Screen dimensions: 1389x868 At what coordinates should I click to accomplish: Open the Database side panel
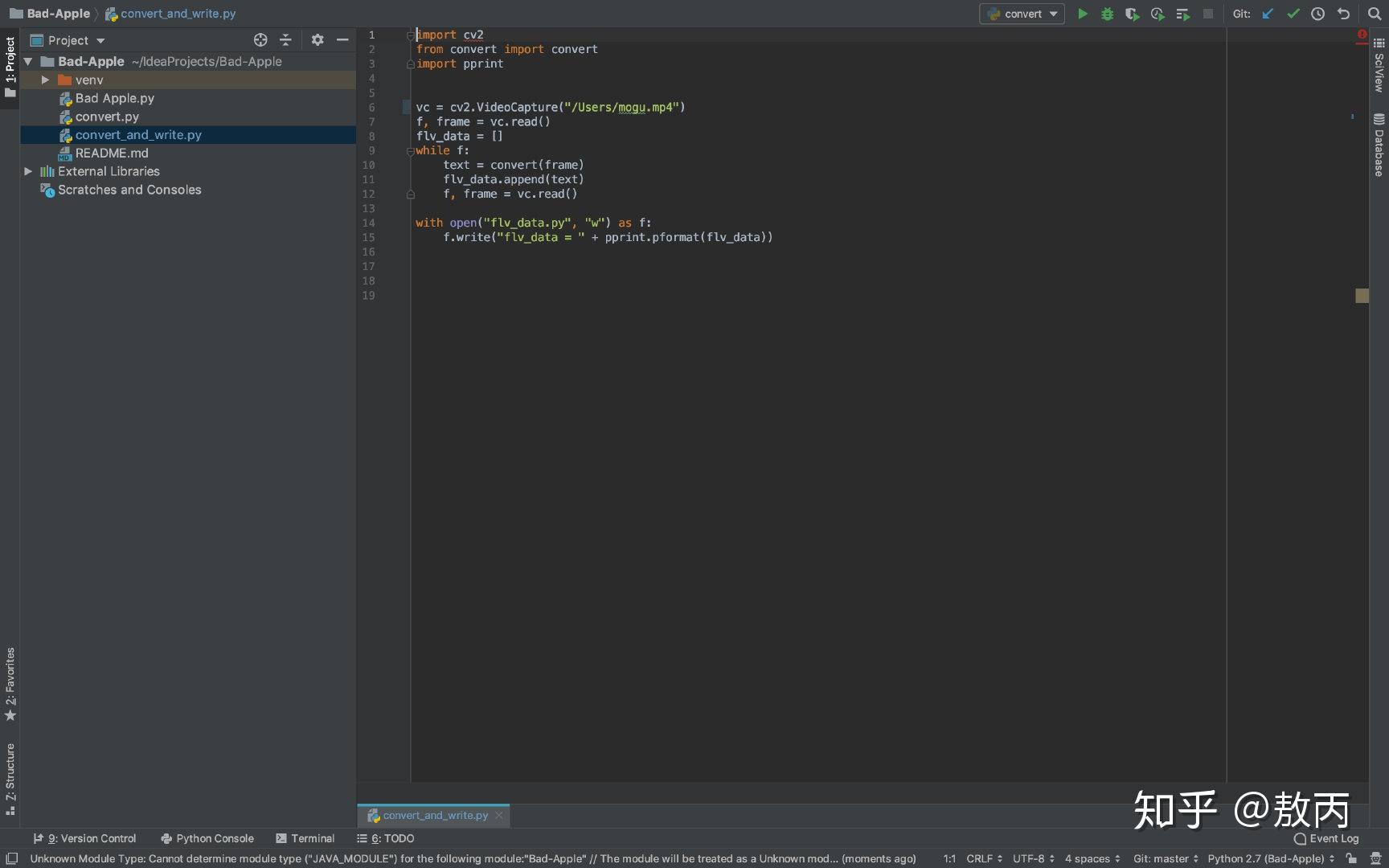pyautogui.click(x=1379, y=145)
